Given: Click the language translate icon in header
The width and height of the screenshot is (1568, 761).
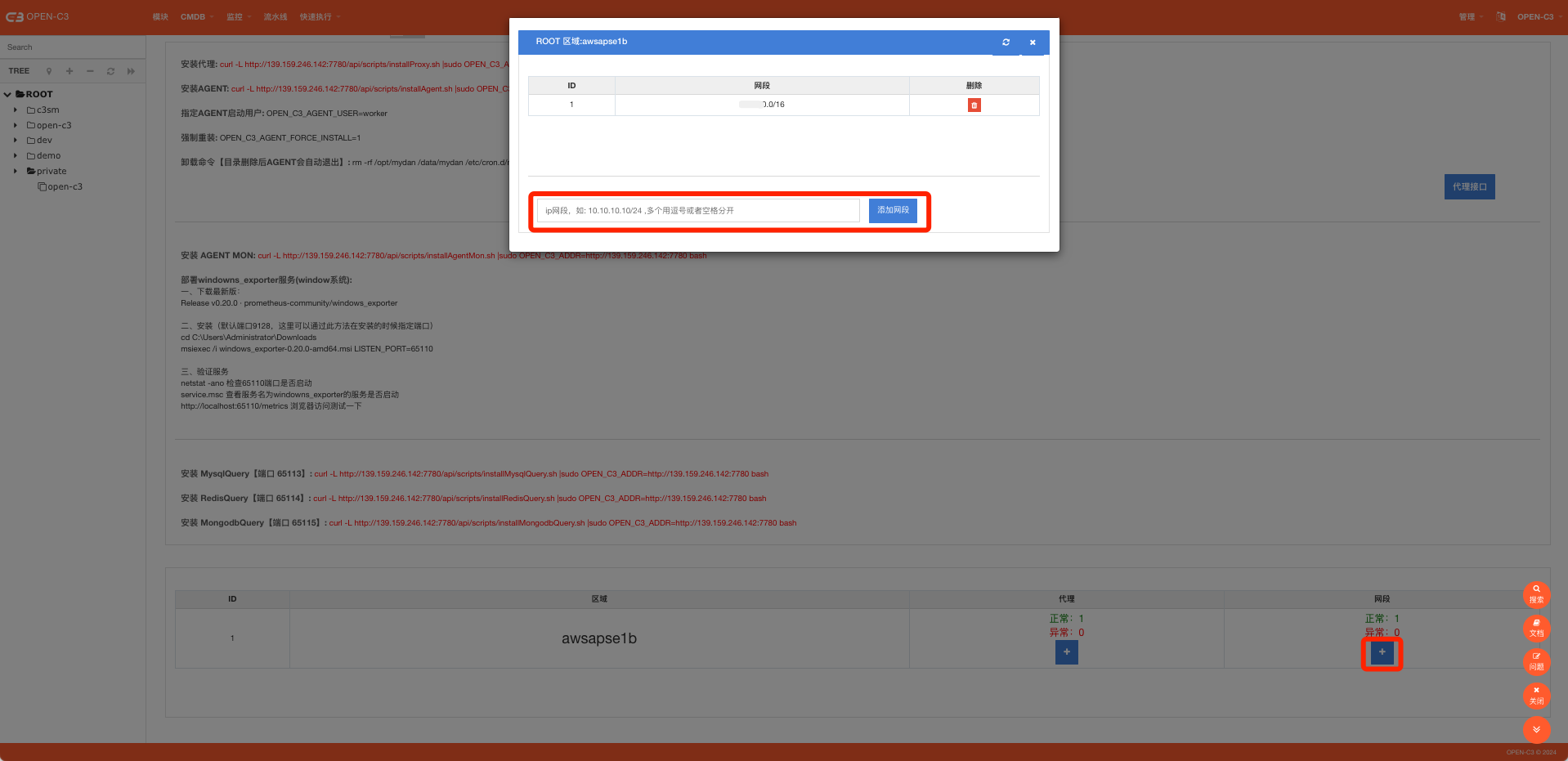Looking at the screenshot, I should (x=1501, y=16).
